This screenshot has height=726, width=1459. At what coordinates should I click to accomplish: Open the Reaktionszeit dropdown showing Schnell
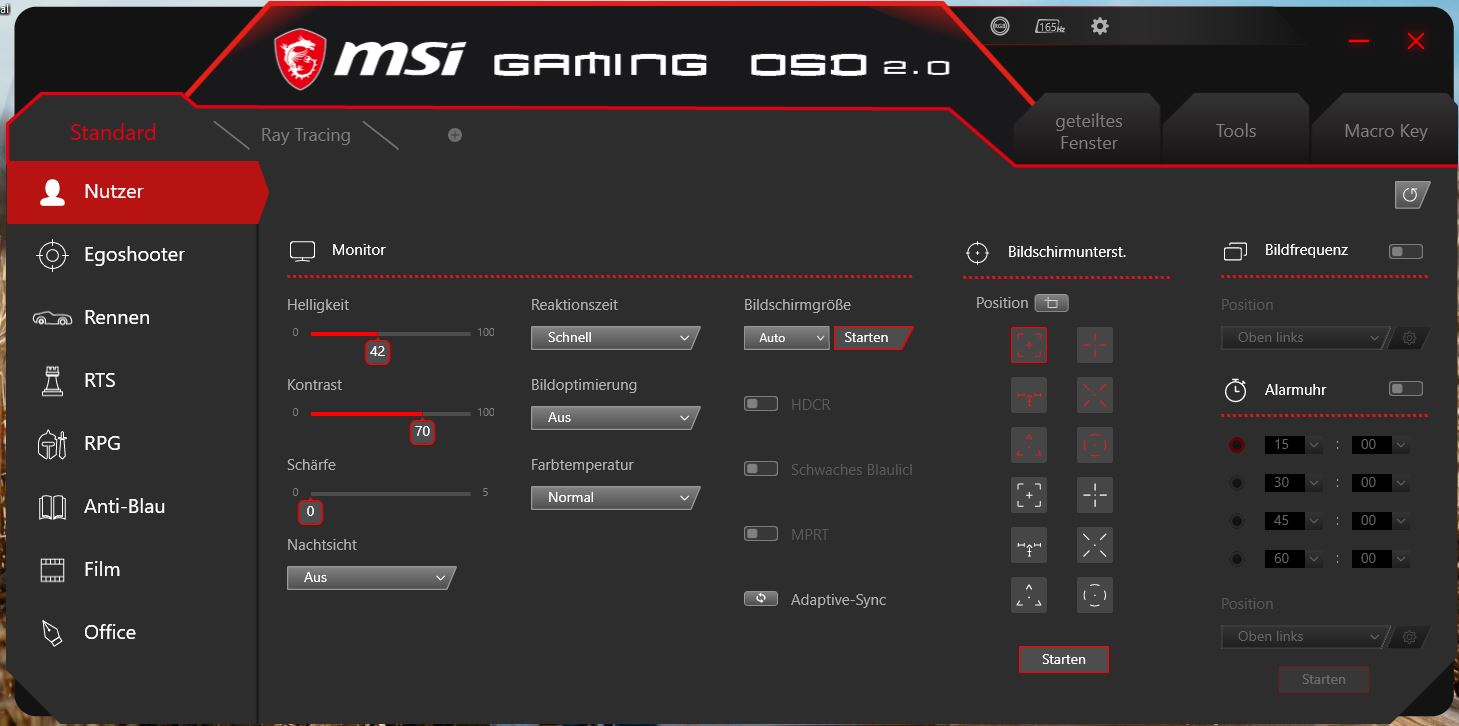click(x=615, y=338)
